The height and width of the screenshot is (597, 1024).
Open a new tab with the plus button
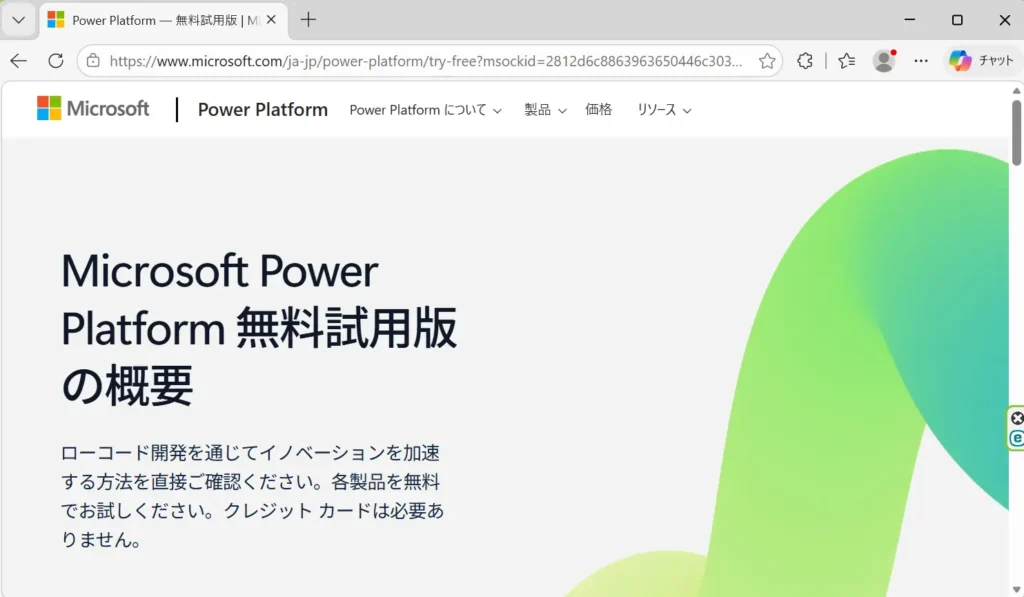point(309,20)
